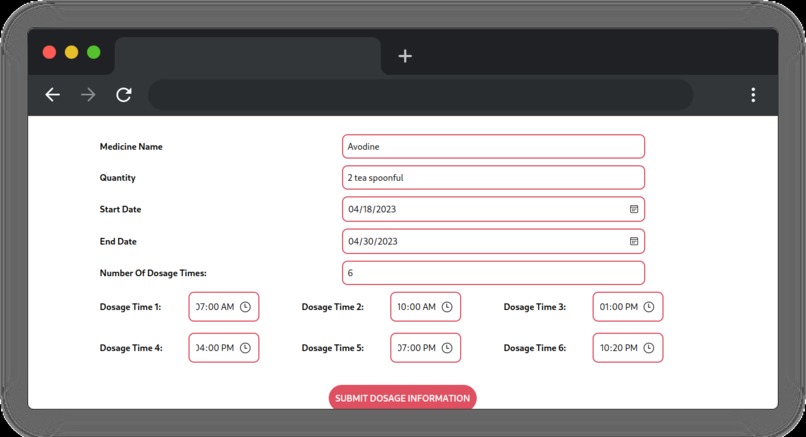
Task: Click the clock icon in Dosage Time 2
Action: (x=447, y=307)
